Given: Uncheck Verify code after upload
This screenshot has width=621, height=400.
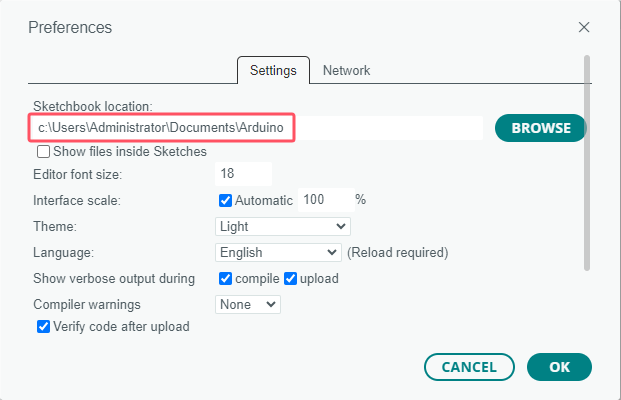Looking at the screenshot, I should tap(43, 327).
